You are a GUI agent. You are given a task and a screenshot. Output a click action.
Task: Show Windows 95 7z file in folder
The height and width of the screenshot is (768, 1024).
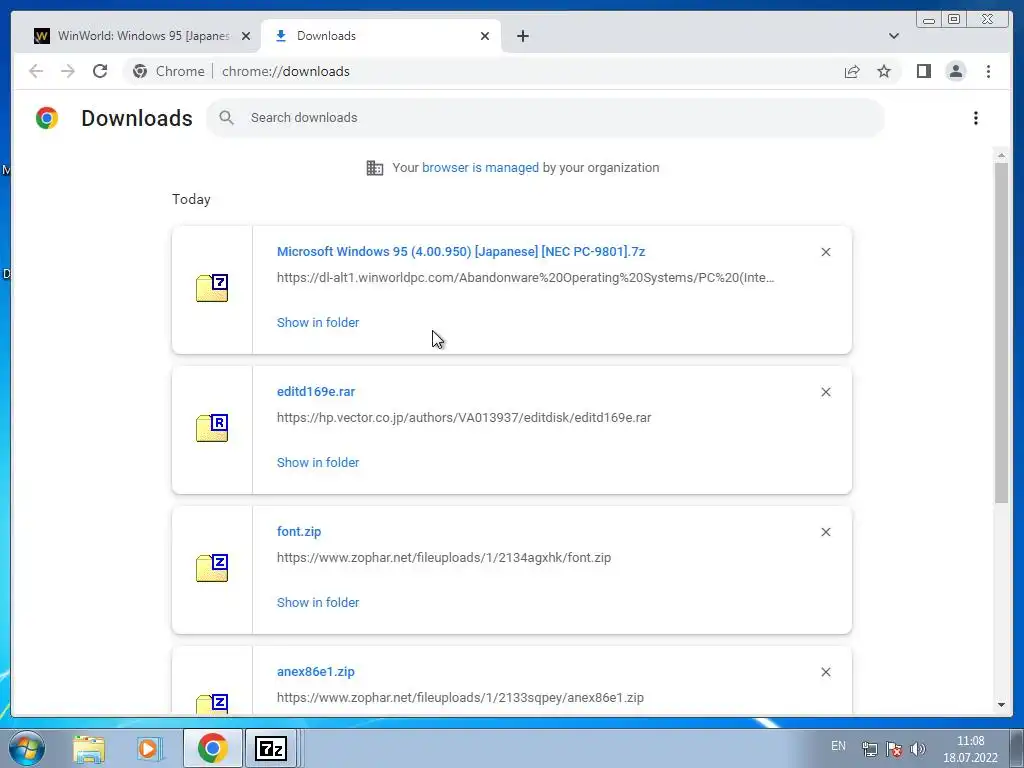(318, 323)
